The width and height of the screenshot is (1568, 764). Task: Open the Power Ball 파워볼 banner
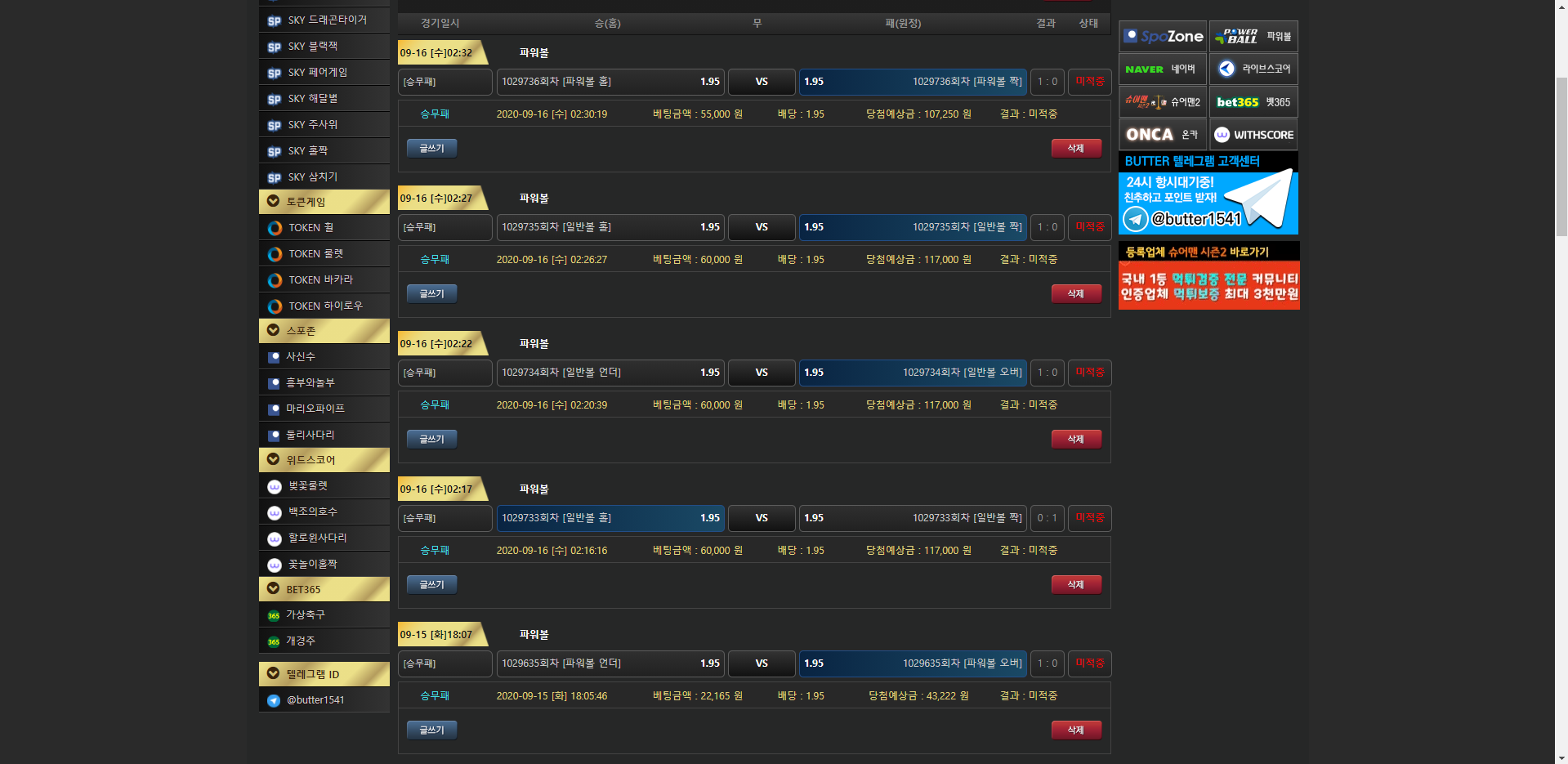tap(1253, 37)
